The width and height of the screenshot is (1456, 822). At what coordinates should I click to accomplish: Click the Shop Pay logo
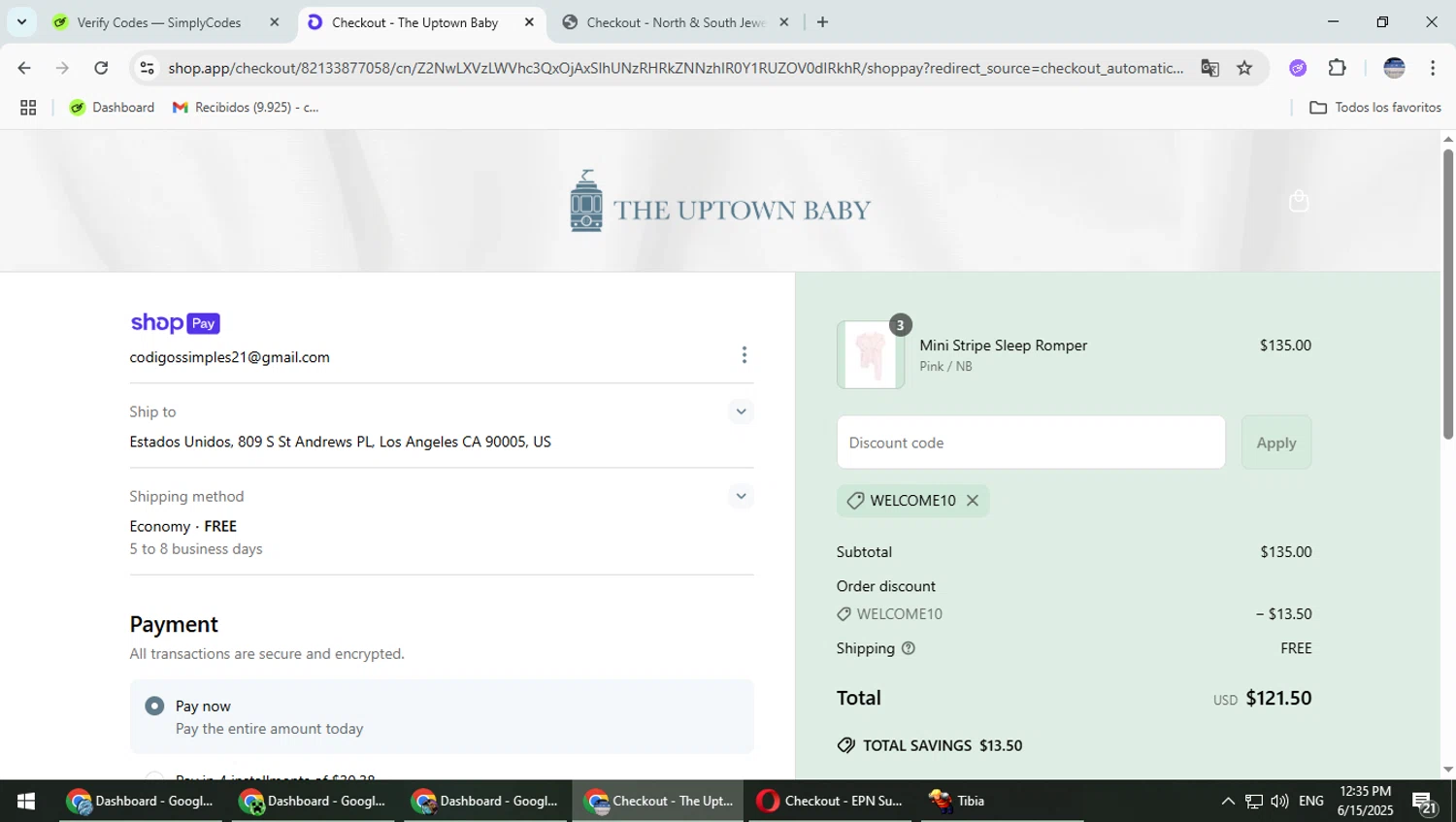176,323
